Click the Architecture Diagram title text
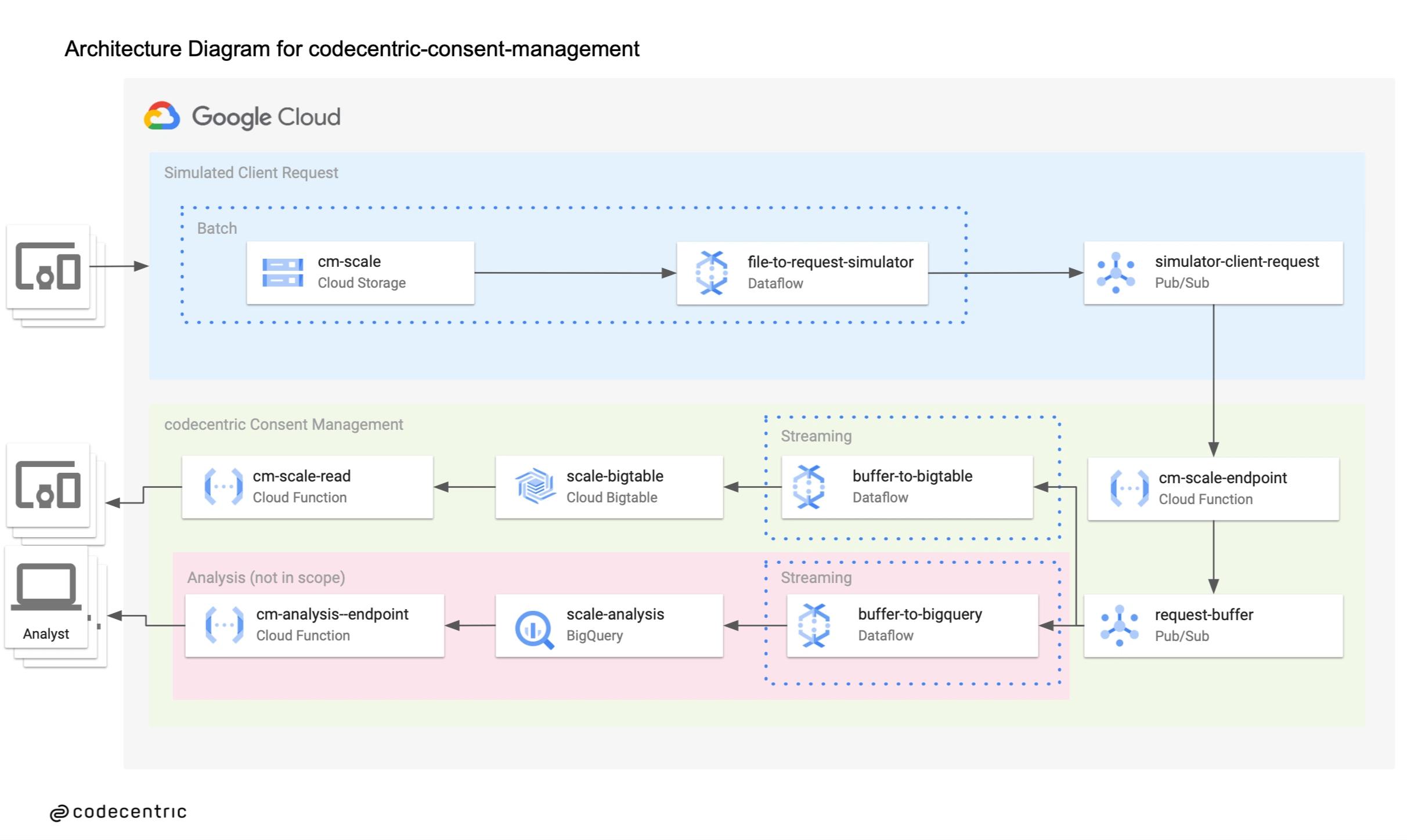The width and height of the screenshot is (1407, 840). 352,49
